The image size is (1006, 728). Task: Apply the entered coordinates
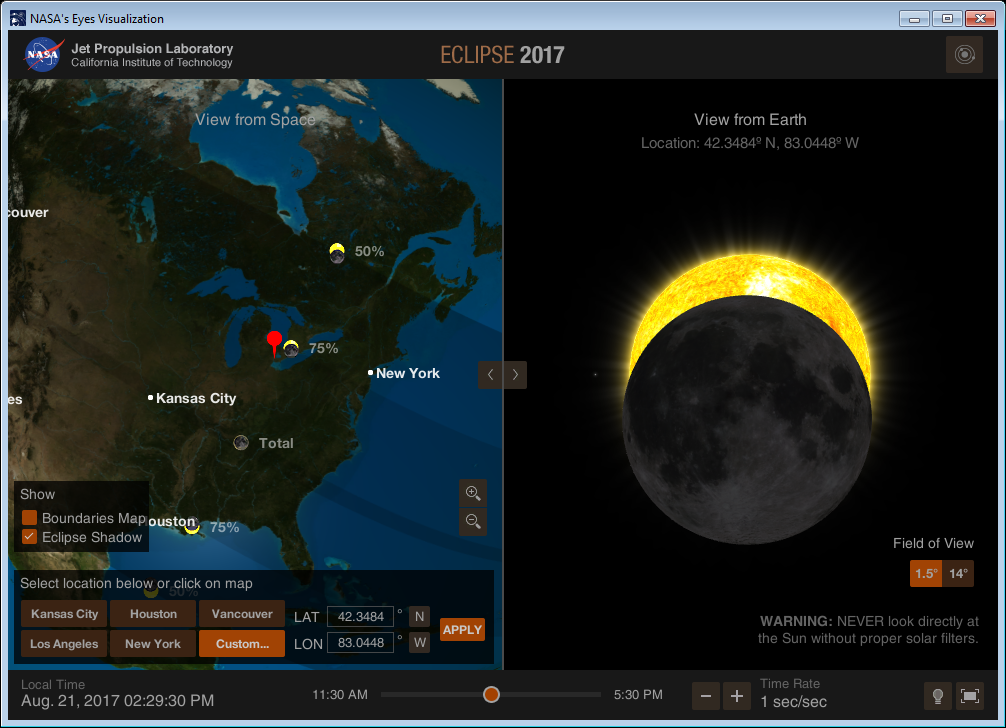pyautogui.click(x=462, y=630)
